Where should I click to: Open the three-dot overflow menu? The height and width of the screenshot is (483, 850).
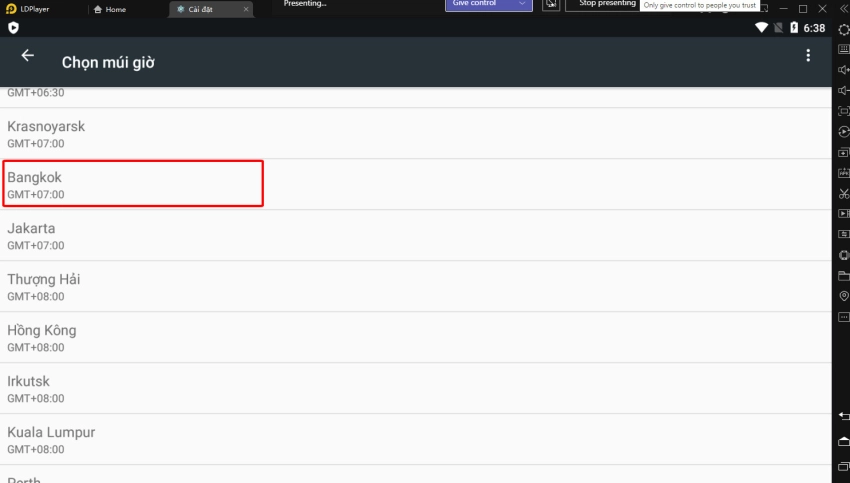(x=808, y=57)
